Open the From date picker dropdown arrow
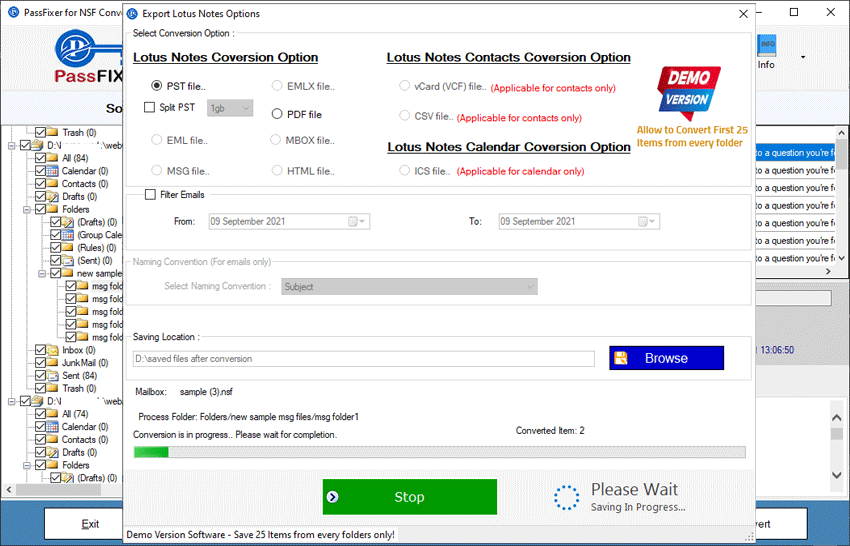The width and height of the screenshot is (850, 546). coord(363,221)
